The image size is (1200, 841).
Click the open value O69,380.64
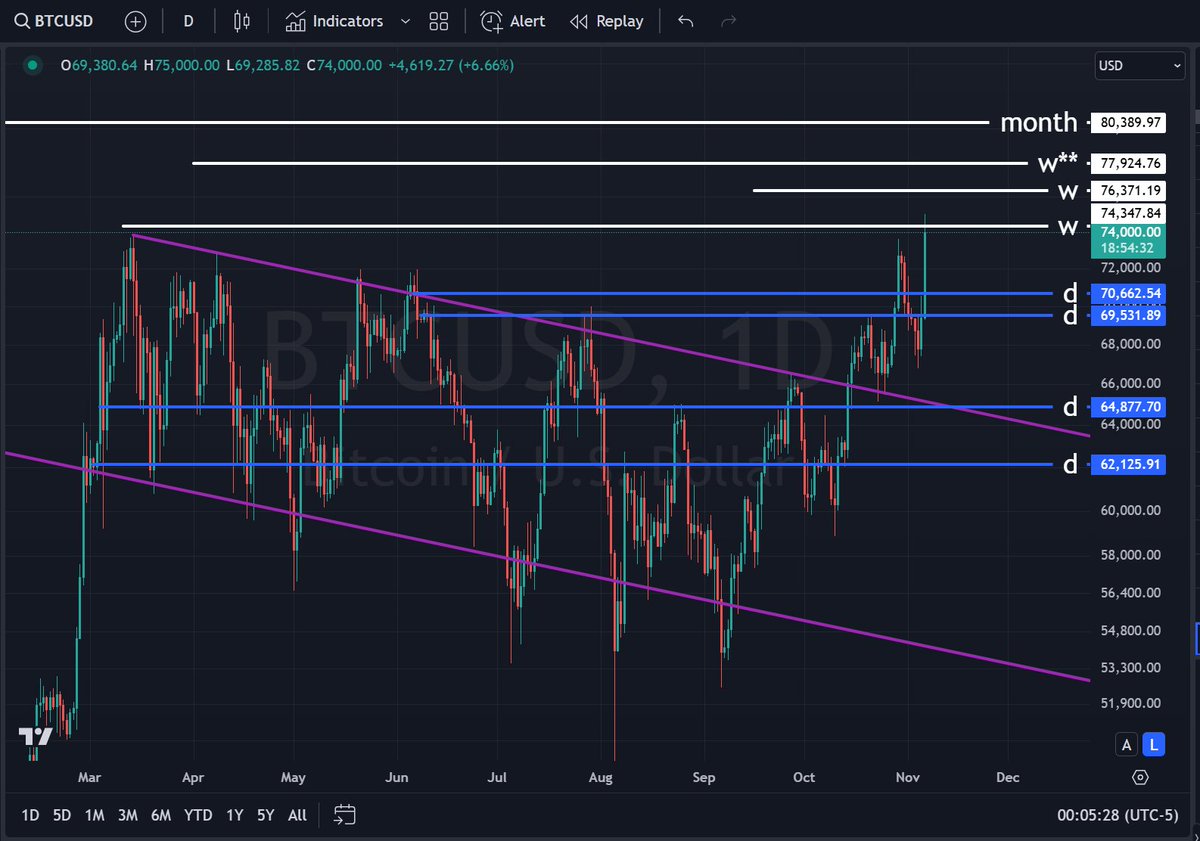pos(100,65)
